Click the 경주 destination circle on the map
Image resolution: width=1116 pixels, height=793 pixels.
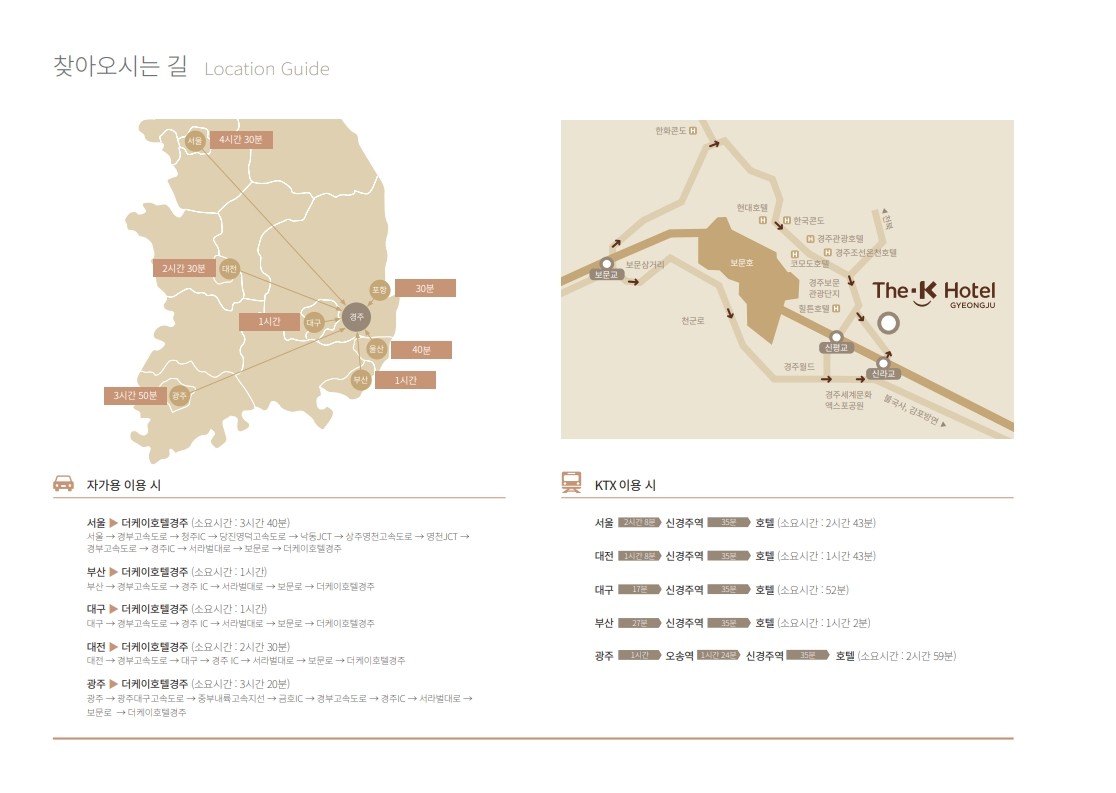coord(357,317)
